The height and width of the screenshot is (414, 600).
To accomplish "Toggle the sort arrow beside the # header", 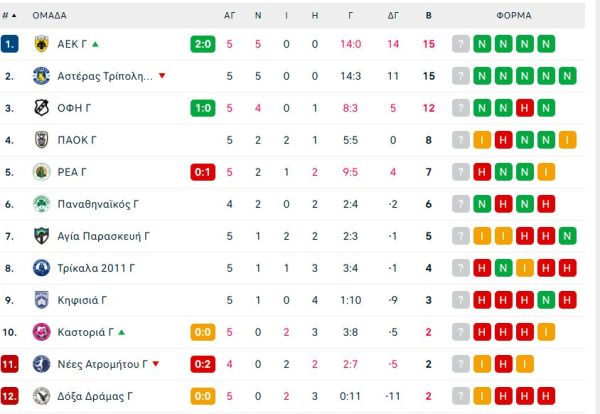I will 17,16.
